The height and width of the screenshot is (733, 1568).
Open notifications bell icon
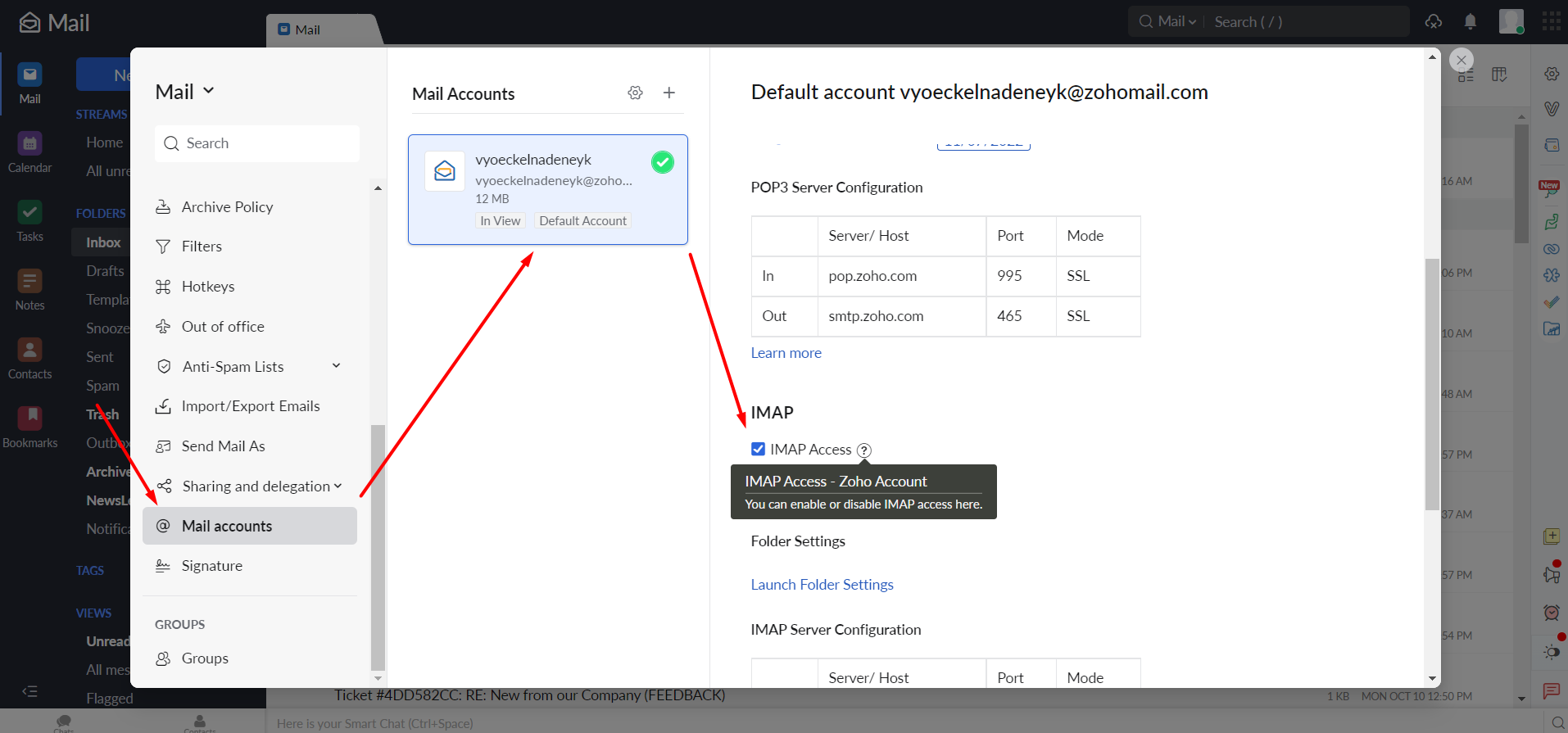point(1471,22)
